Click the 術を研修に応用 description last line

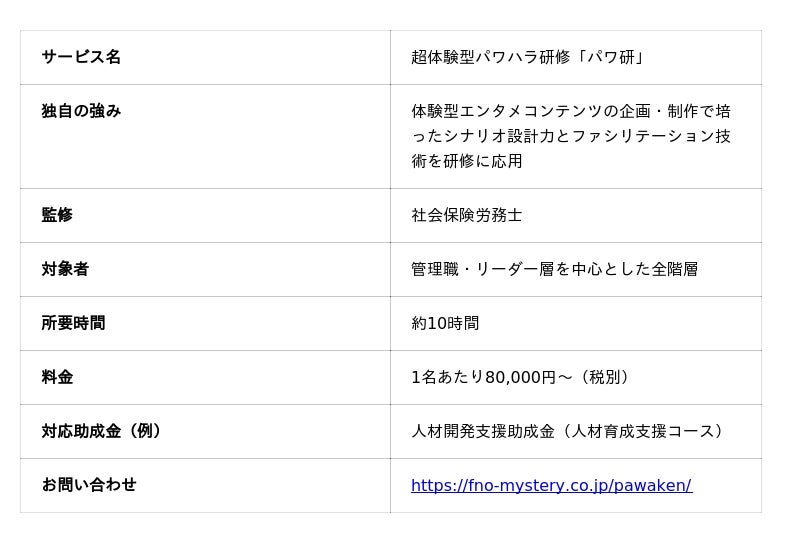tap(467, 161)
